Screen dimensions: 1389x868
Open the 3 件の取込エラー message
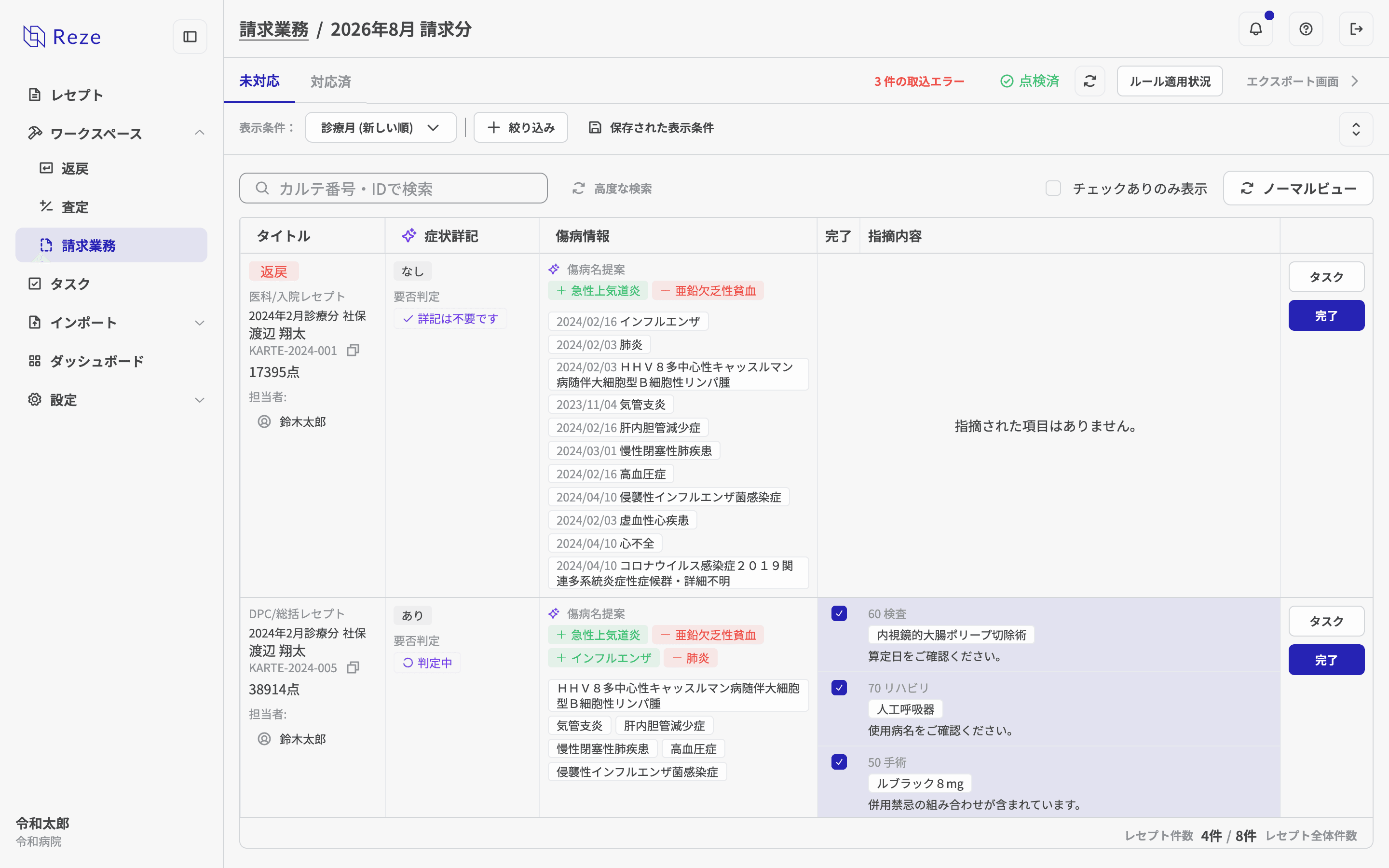[x=919, y=81]
